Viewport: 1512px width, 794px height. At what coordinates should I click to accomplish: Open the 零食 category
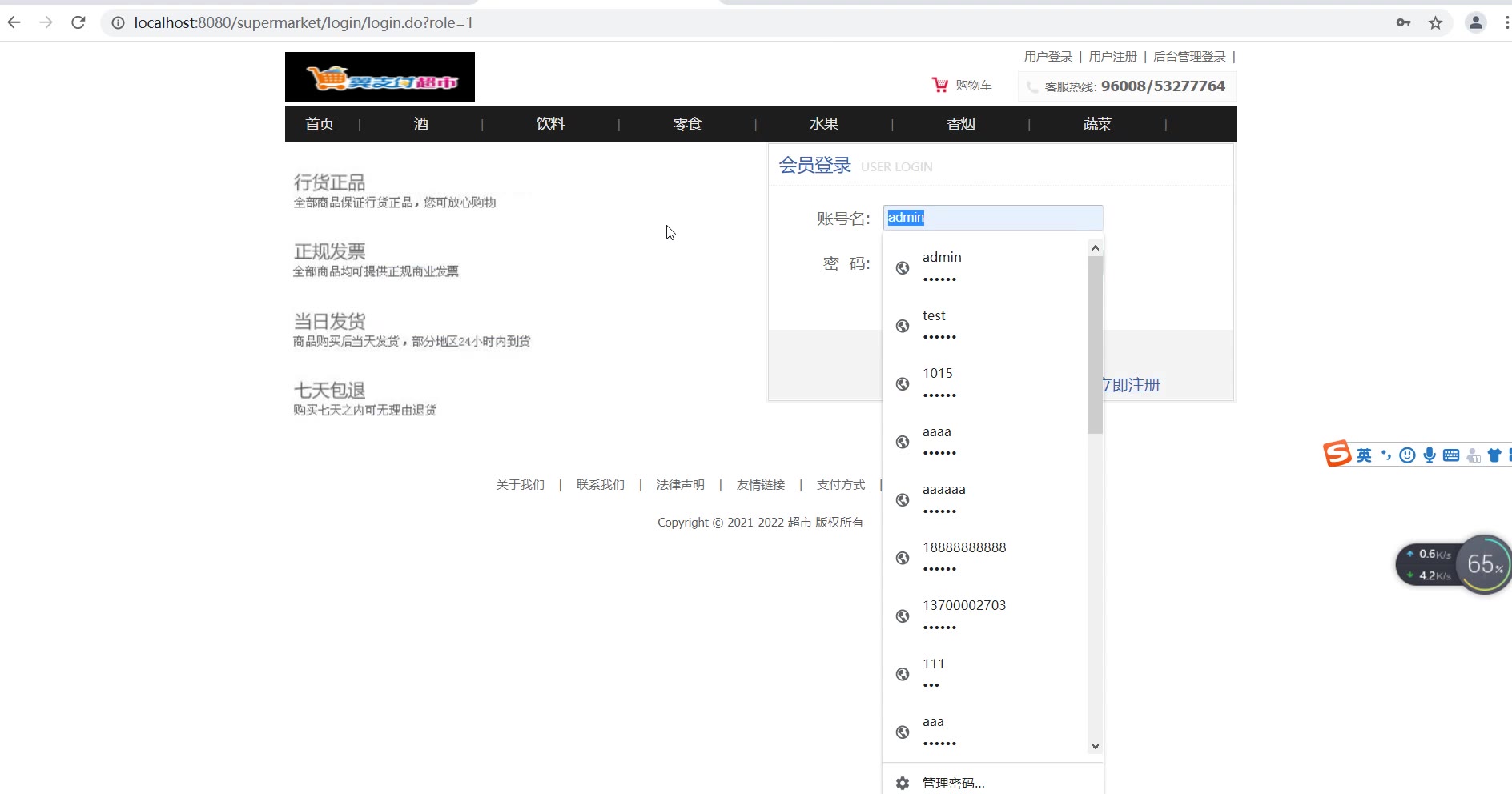click(x=687, y=124)
